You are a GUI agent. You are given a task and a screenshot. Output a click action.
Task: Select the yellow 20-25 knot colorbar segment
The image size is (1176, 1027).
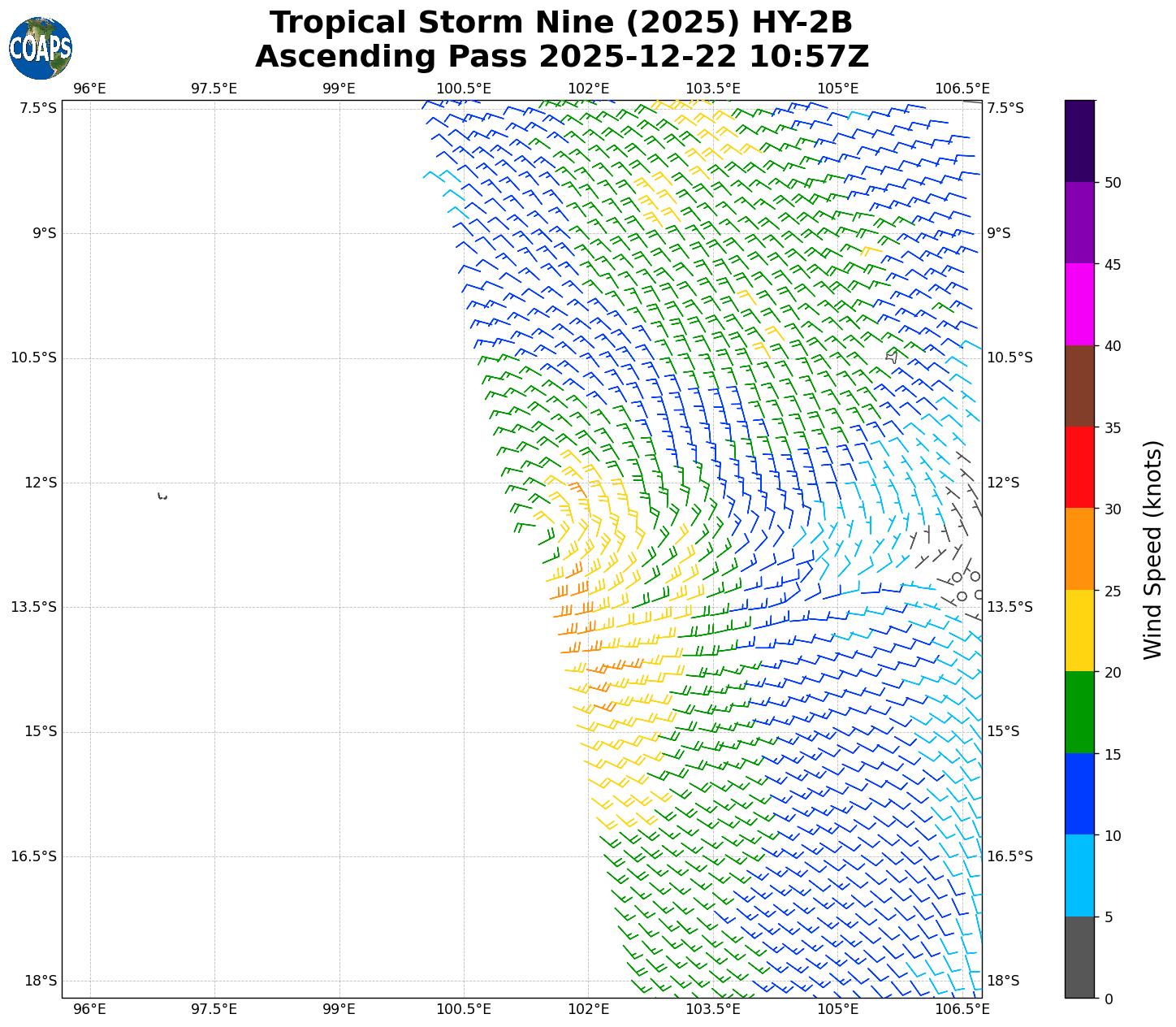tap(1079, 630)
